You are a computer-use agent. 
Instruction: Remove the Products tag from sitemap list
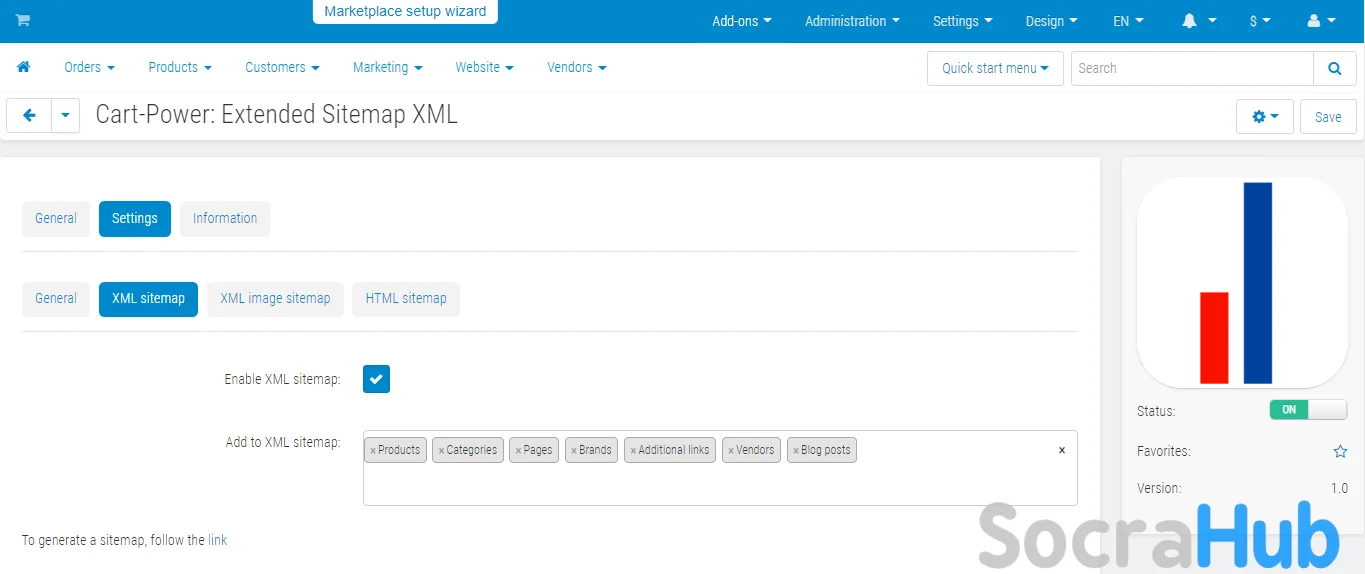tap(373, 451)
